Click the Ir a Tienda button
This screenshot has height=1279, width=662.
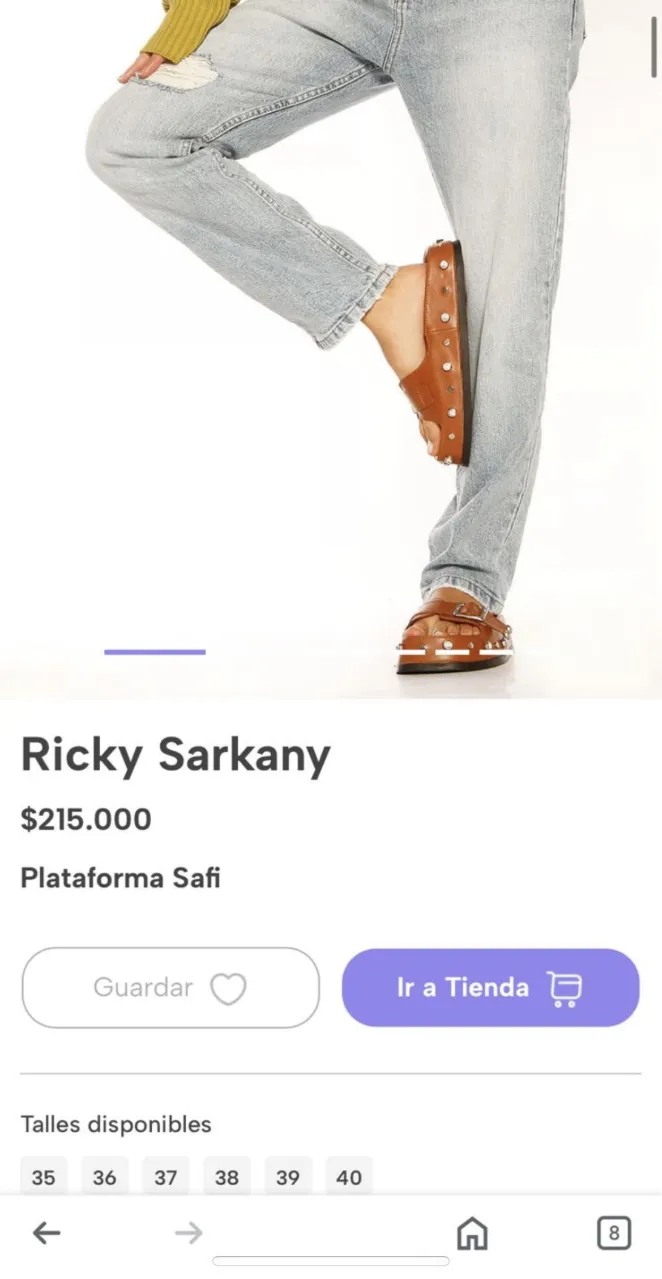click(490, 988)
